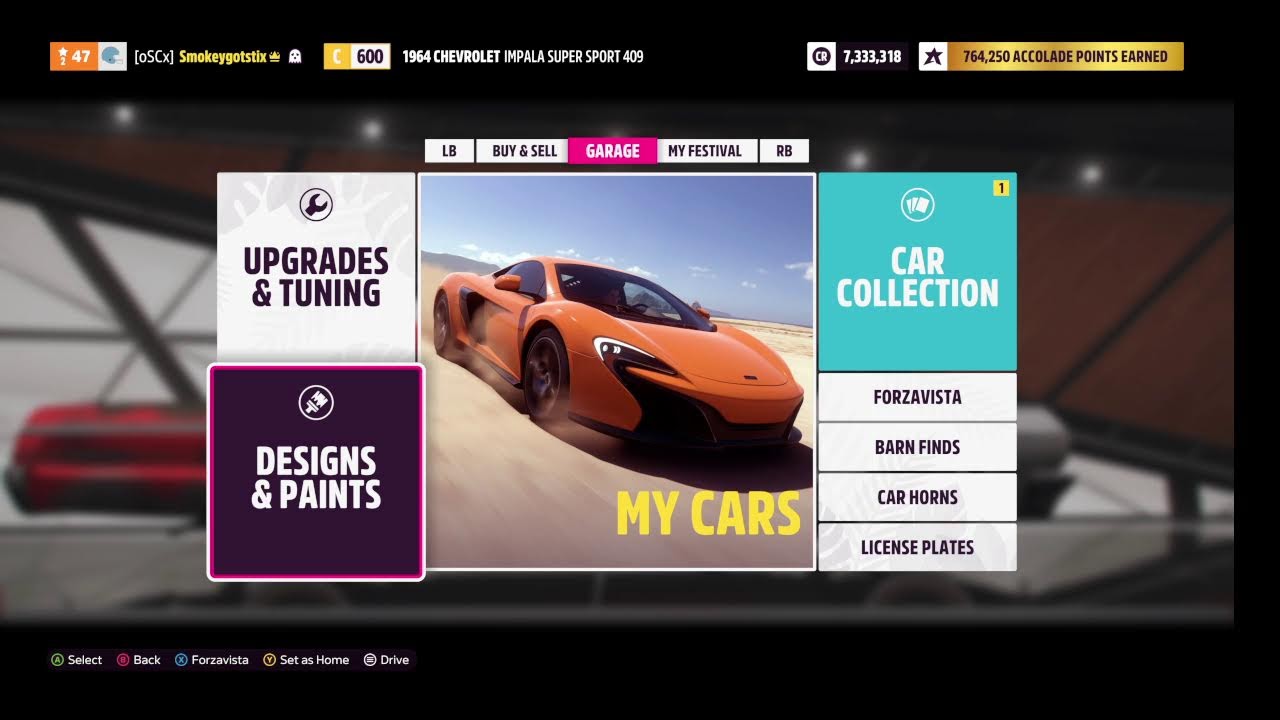Switch to the Buy & Sell tab
The width and height of the screenshot is (1280, 720).
524,151
